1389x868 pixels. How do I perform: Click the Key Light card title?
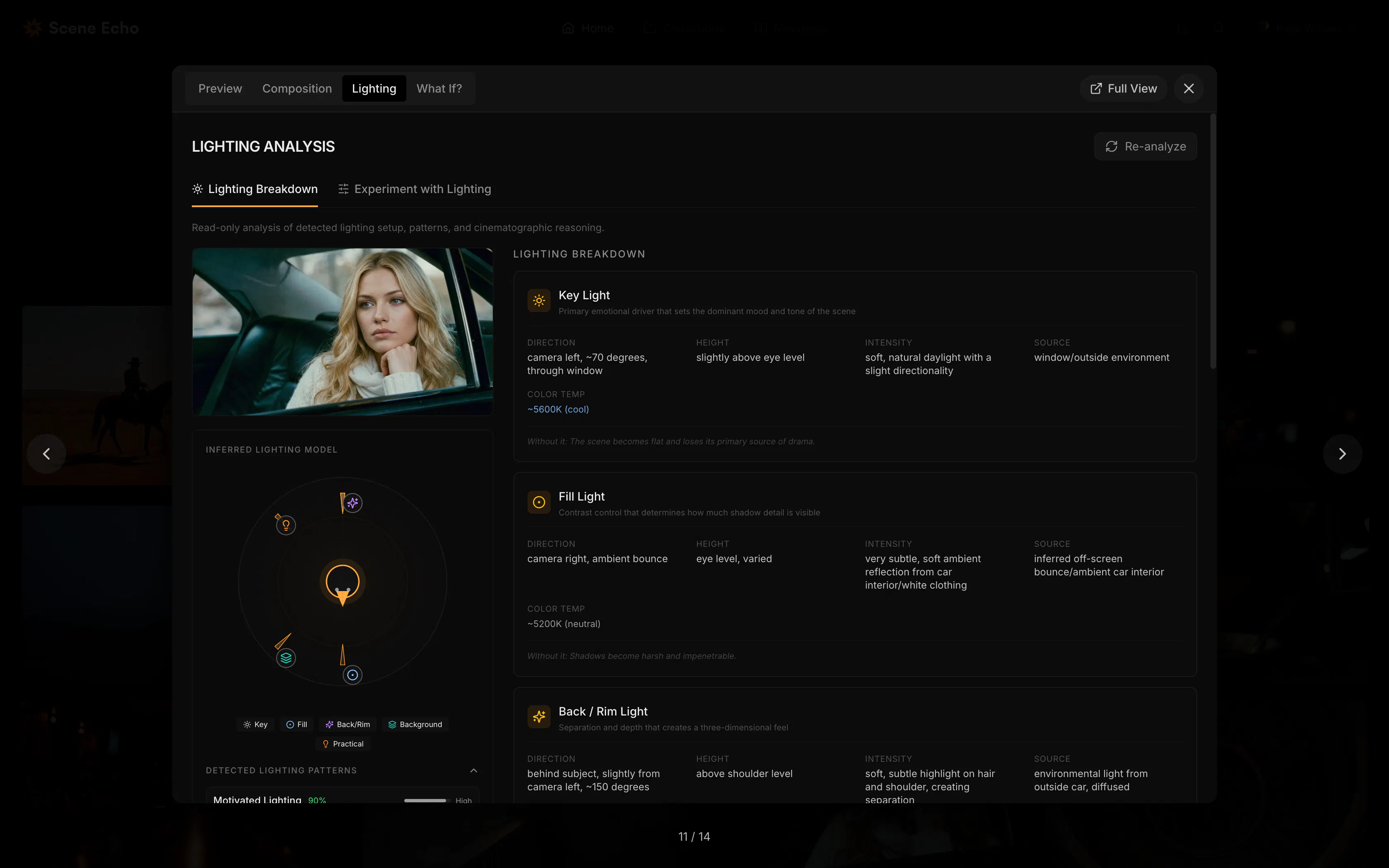pos(584,295)
